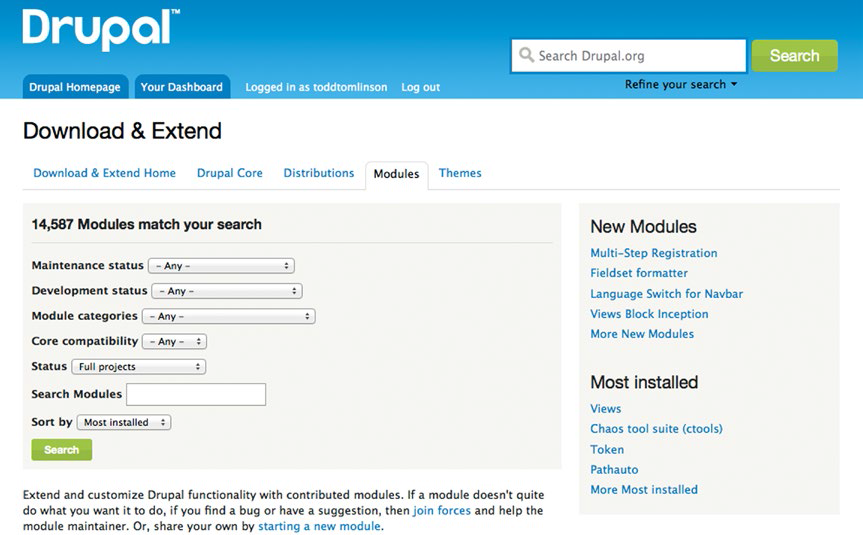Open Your Dashboard tab
The height and width of the screenshot is (535, 863).
pyautogui.click(x=182, y=87)
